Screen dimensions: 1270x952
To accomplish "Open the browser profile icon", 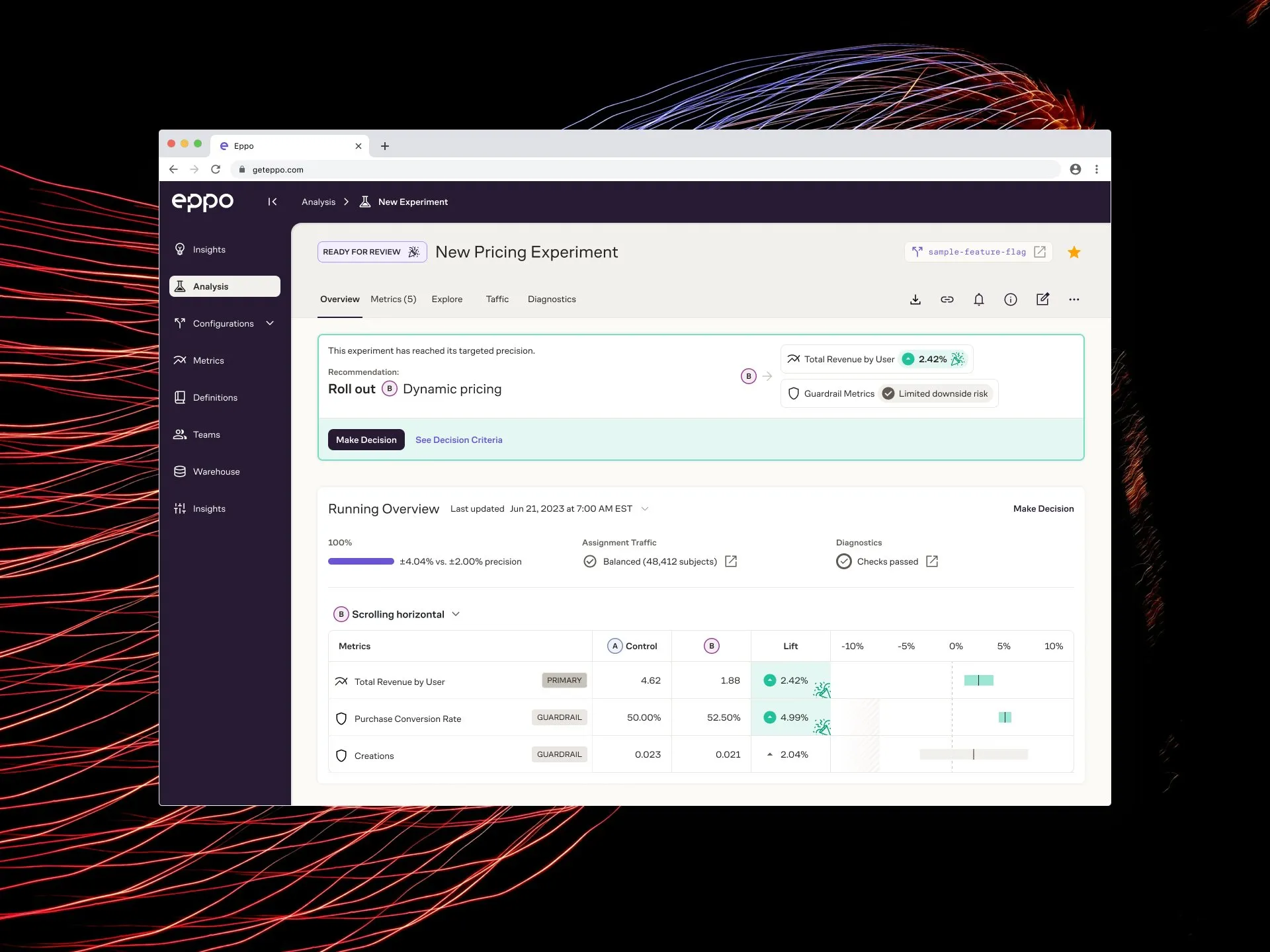I will pos(1076,169).
